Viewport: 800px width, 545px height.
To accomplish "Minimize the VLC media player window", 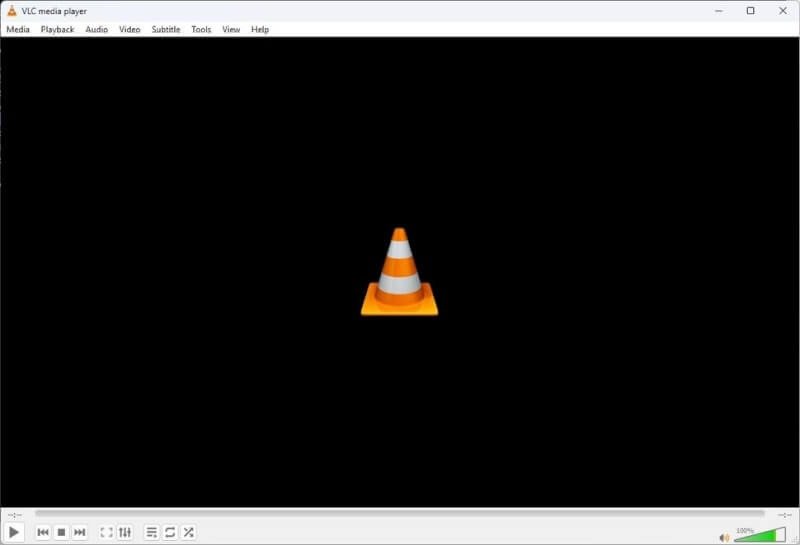I will coord(719,11).
